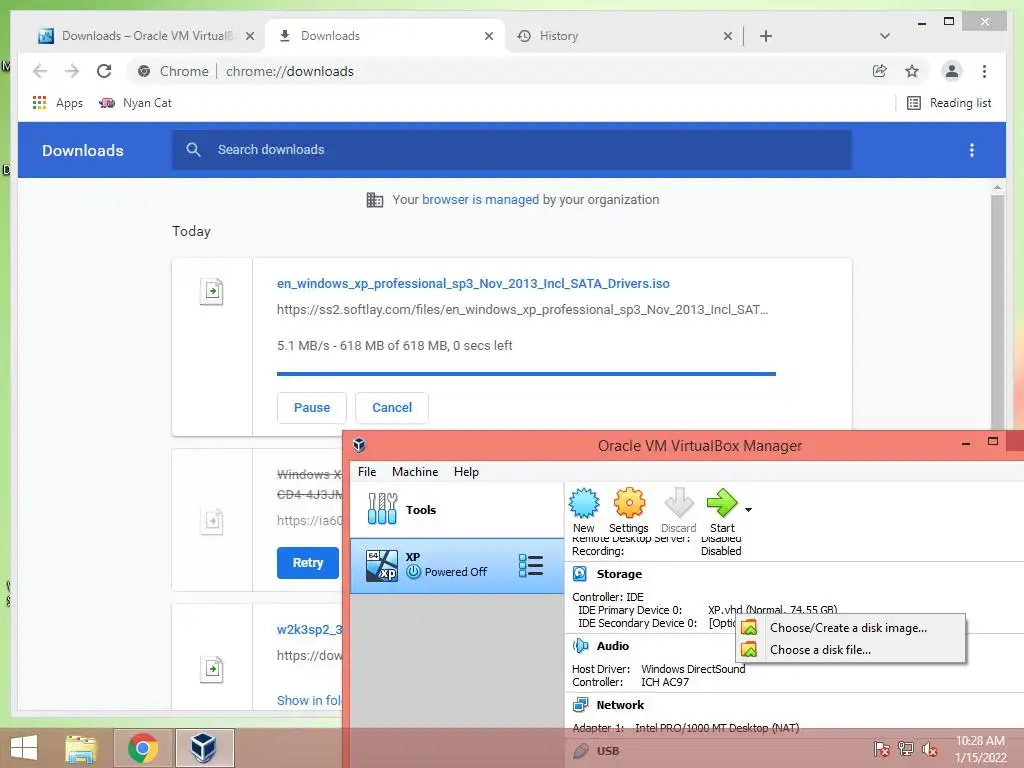Reload the Chrome page
The height and width of the screenshot is (768, 1024).
click(x=104, y=71)
